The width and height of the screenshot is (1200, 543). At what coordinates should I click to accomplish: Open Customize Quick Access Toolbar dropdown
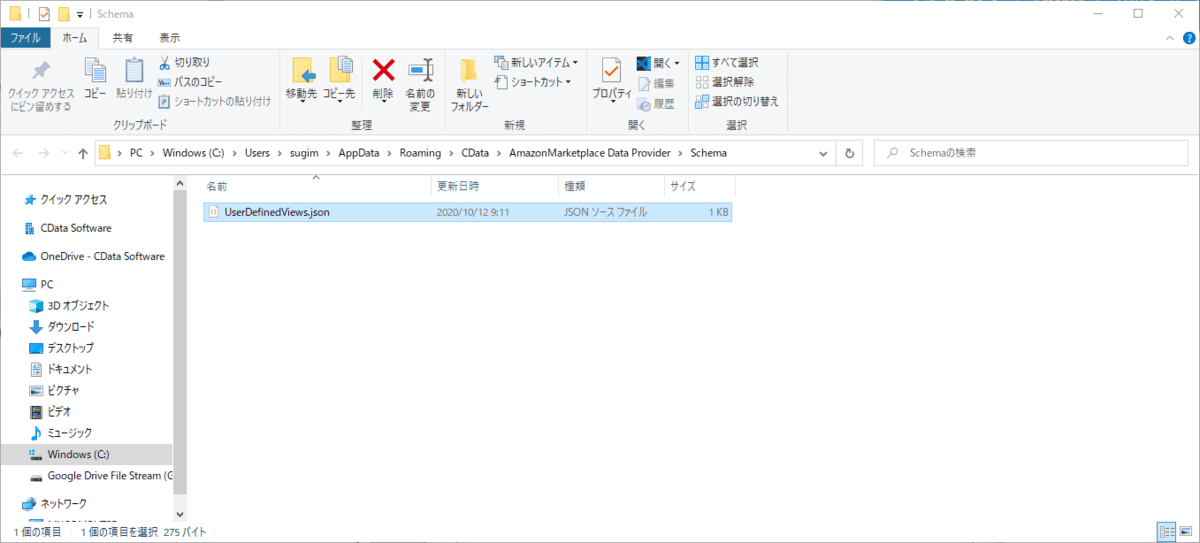click(x=79, y=15)
